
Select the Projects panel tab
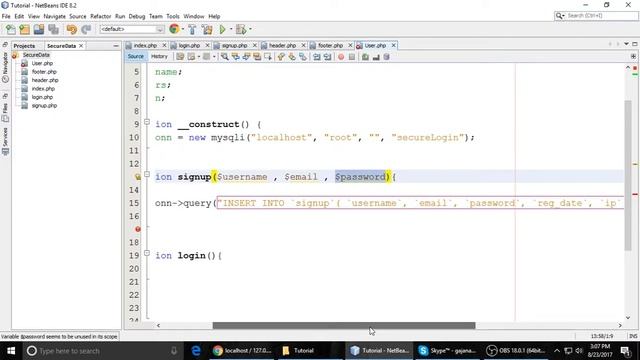pos(24,46)
